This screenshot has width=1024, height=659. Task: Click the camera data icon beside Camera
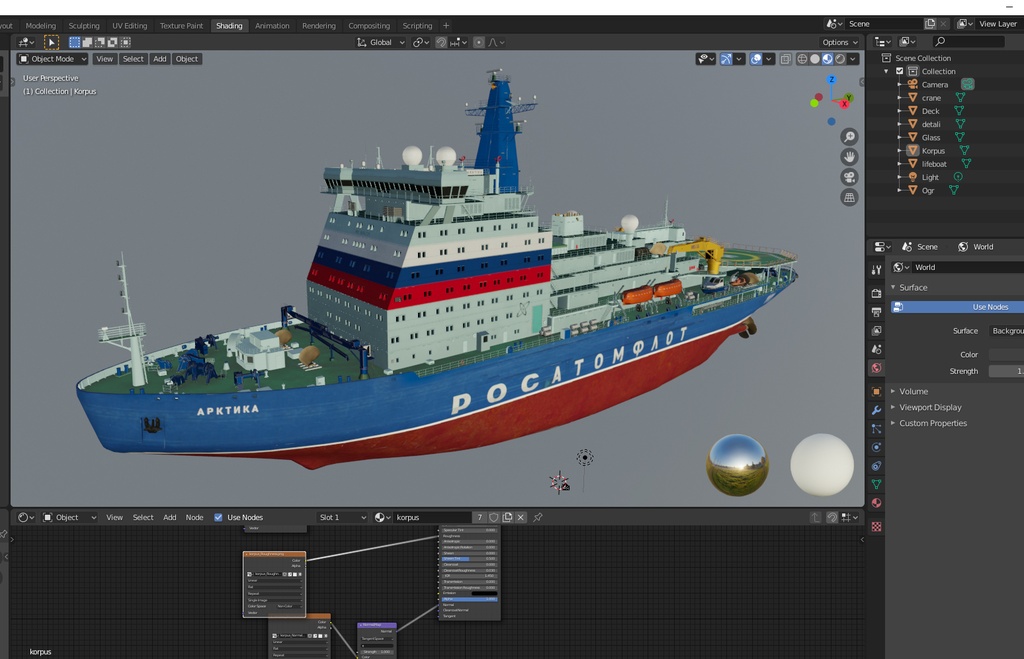click(967, 84)
